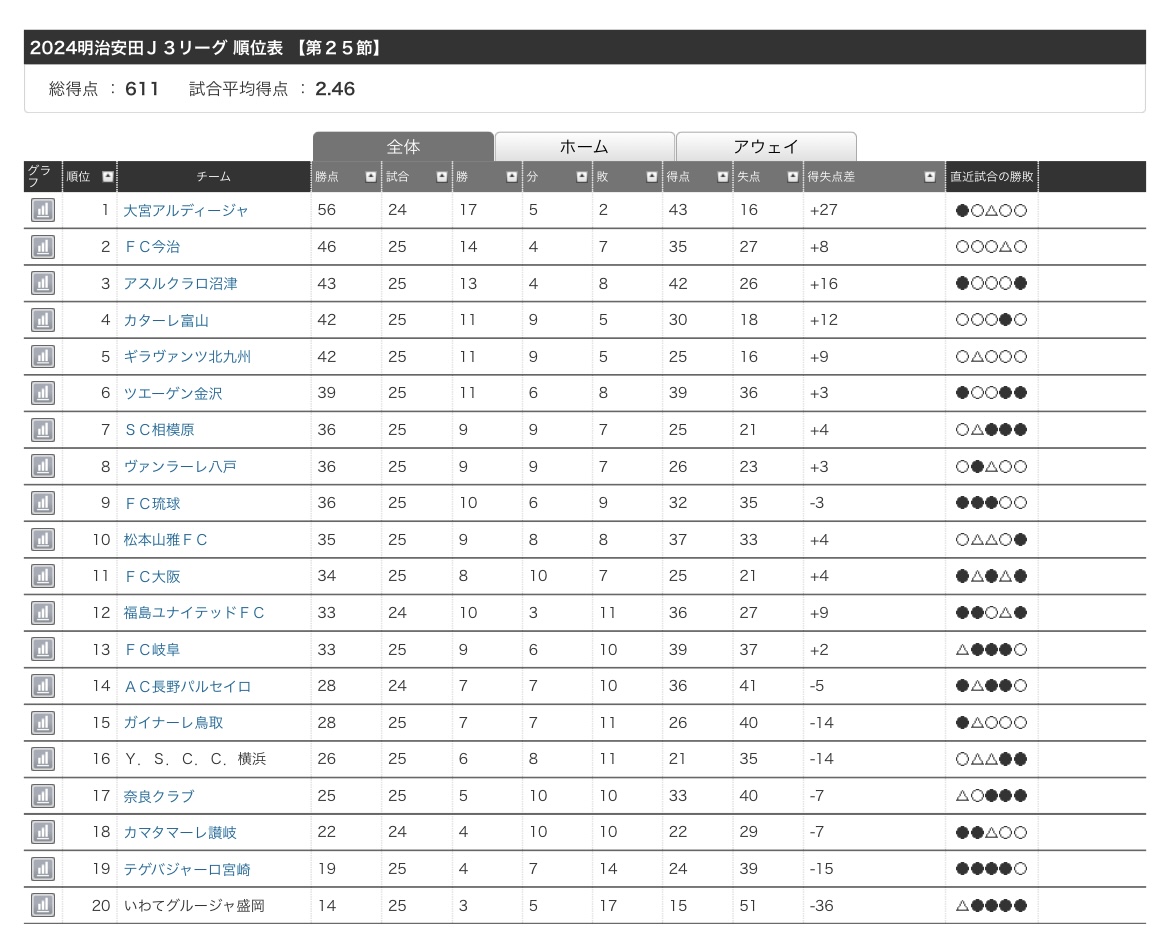This screenshot has width=1170, height=937.
Task: Click いわてグルージャ盛岡 goal difference -36
Action: 822,906
